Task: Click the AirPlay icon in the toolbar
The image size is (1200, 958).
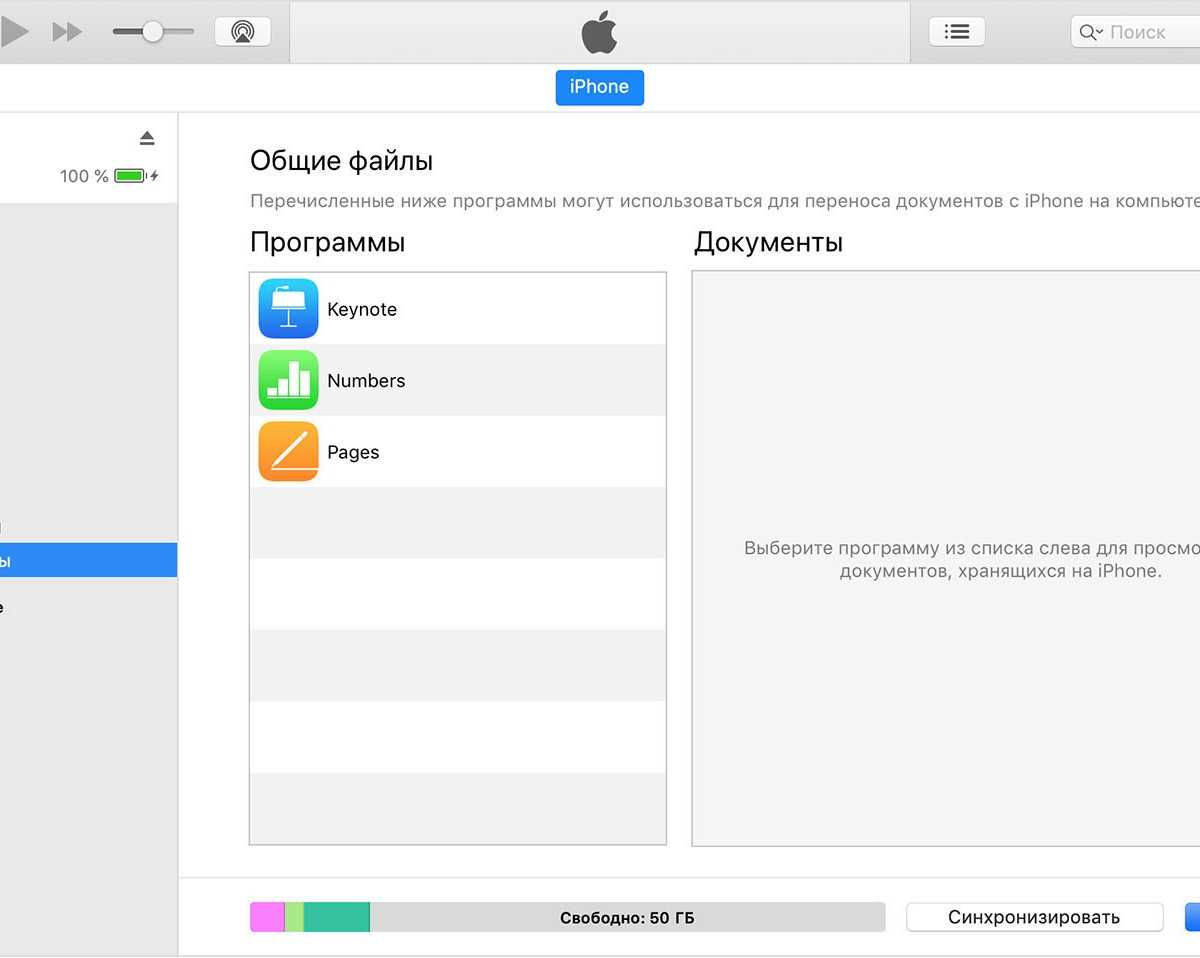Action: tap(242, 32)
